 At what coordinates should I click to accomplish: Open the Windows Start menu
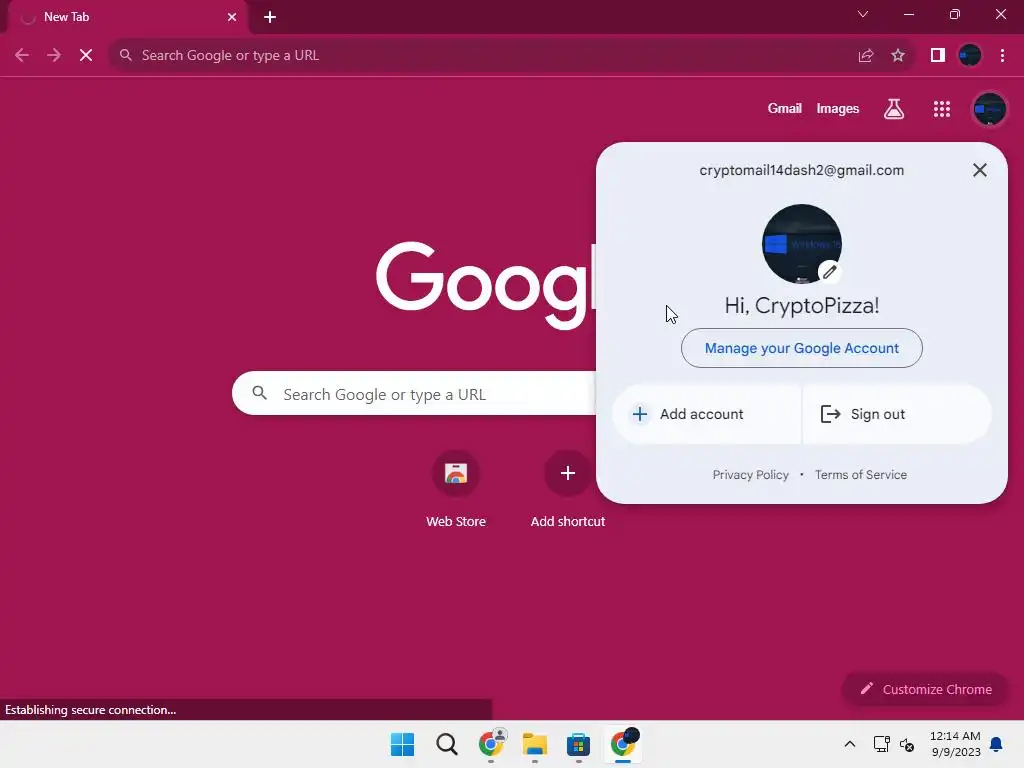[x=402, y=744]
